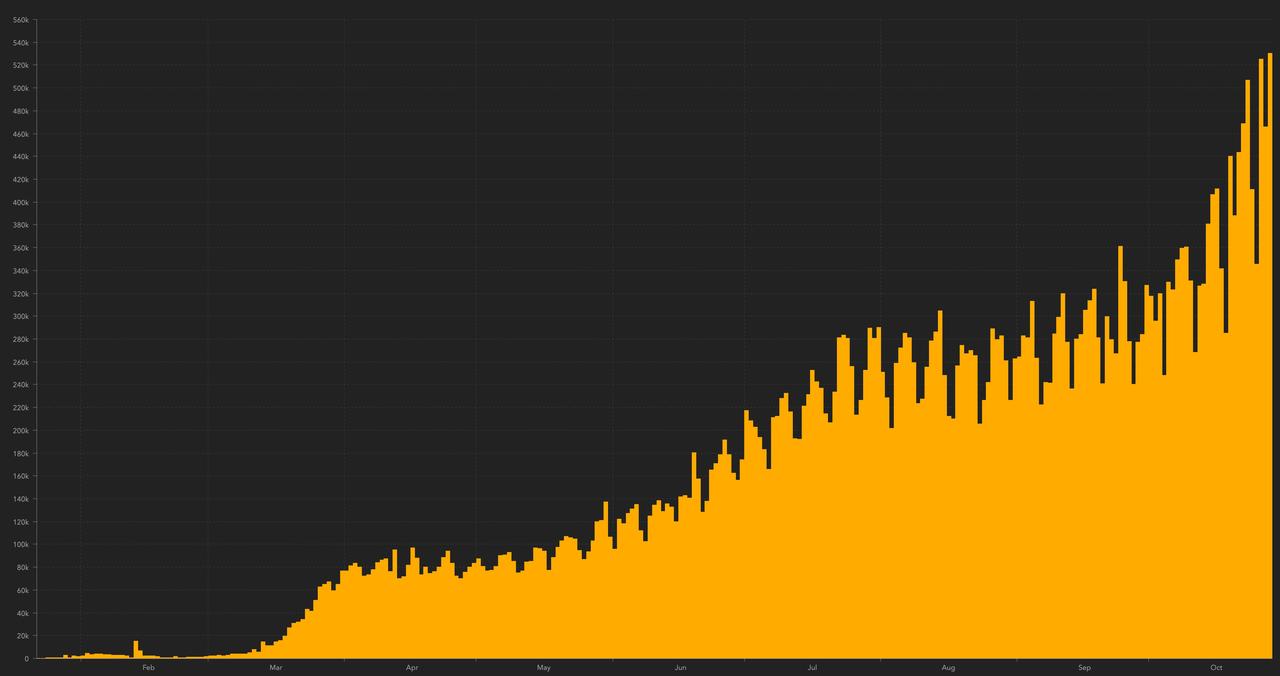Pick the '260k' y-axis tick label

click(20, 362)
